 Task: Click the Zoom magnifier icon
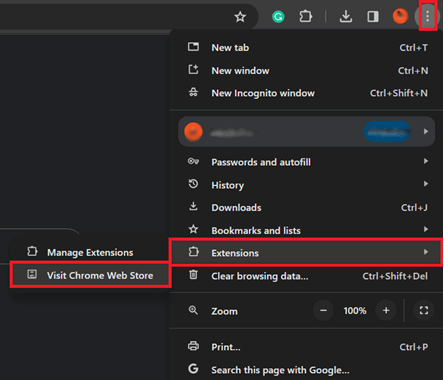click(x=193, y=310)
